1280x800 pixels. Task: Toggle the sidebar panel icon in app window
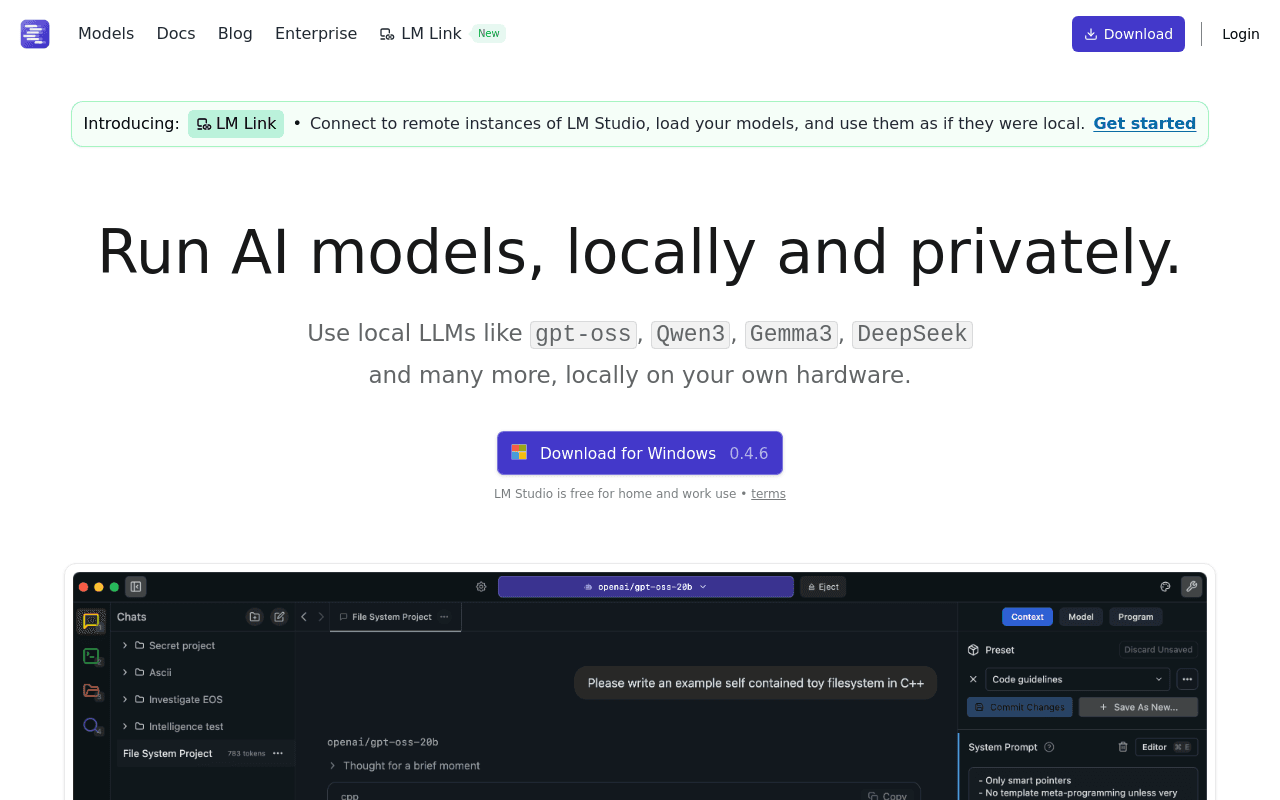coord(136,587)
